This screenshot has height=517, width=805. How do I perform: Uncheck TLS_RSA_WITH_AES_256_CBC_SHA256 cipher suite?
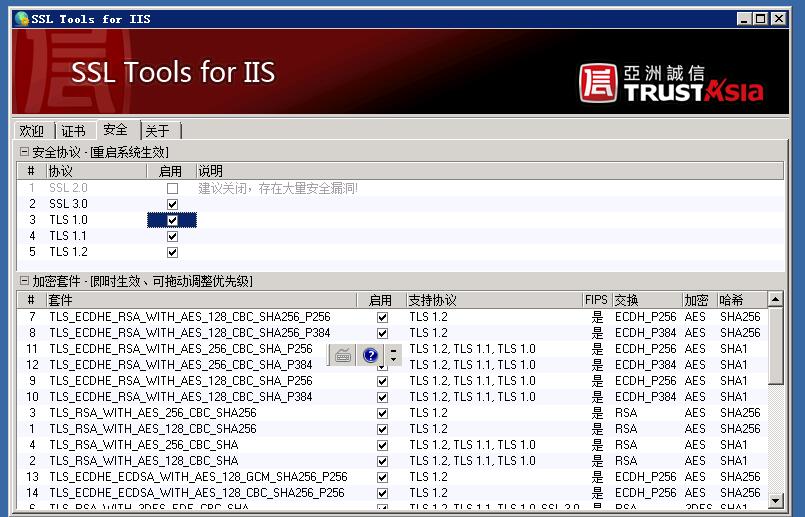click(382, 413)
